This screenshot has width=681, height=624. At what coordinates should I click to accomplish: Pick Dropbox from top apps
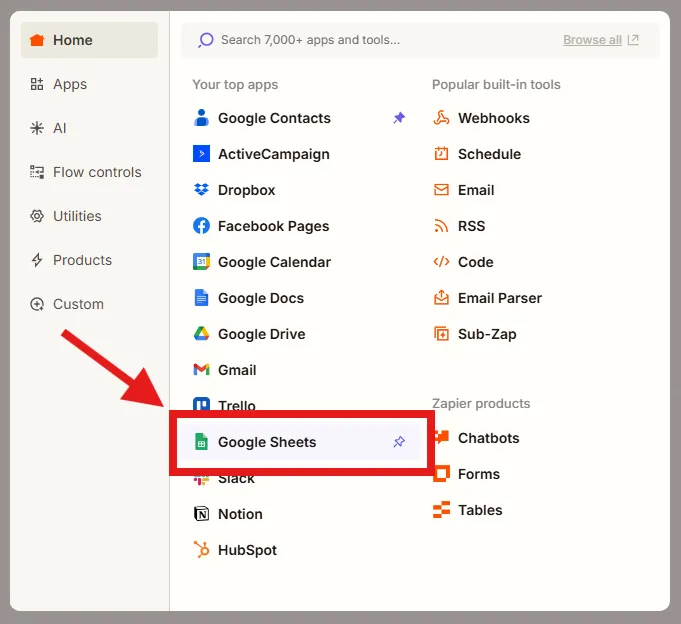click(246, 190)
